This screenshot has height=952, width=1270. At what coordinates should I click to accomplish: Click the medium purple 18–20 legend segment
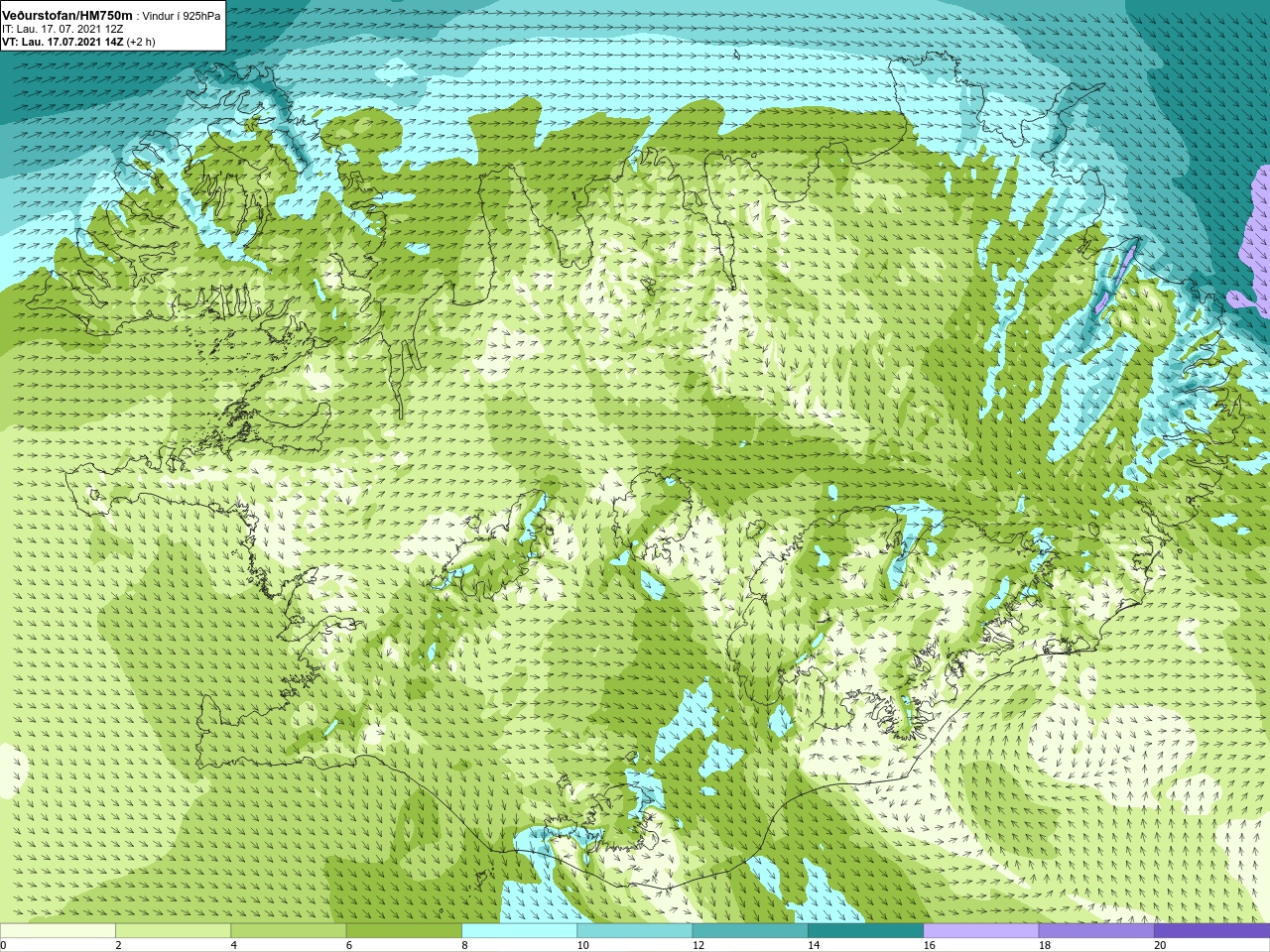pos(1096,931)
